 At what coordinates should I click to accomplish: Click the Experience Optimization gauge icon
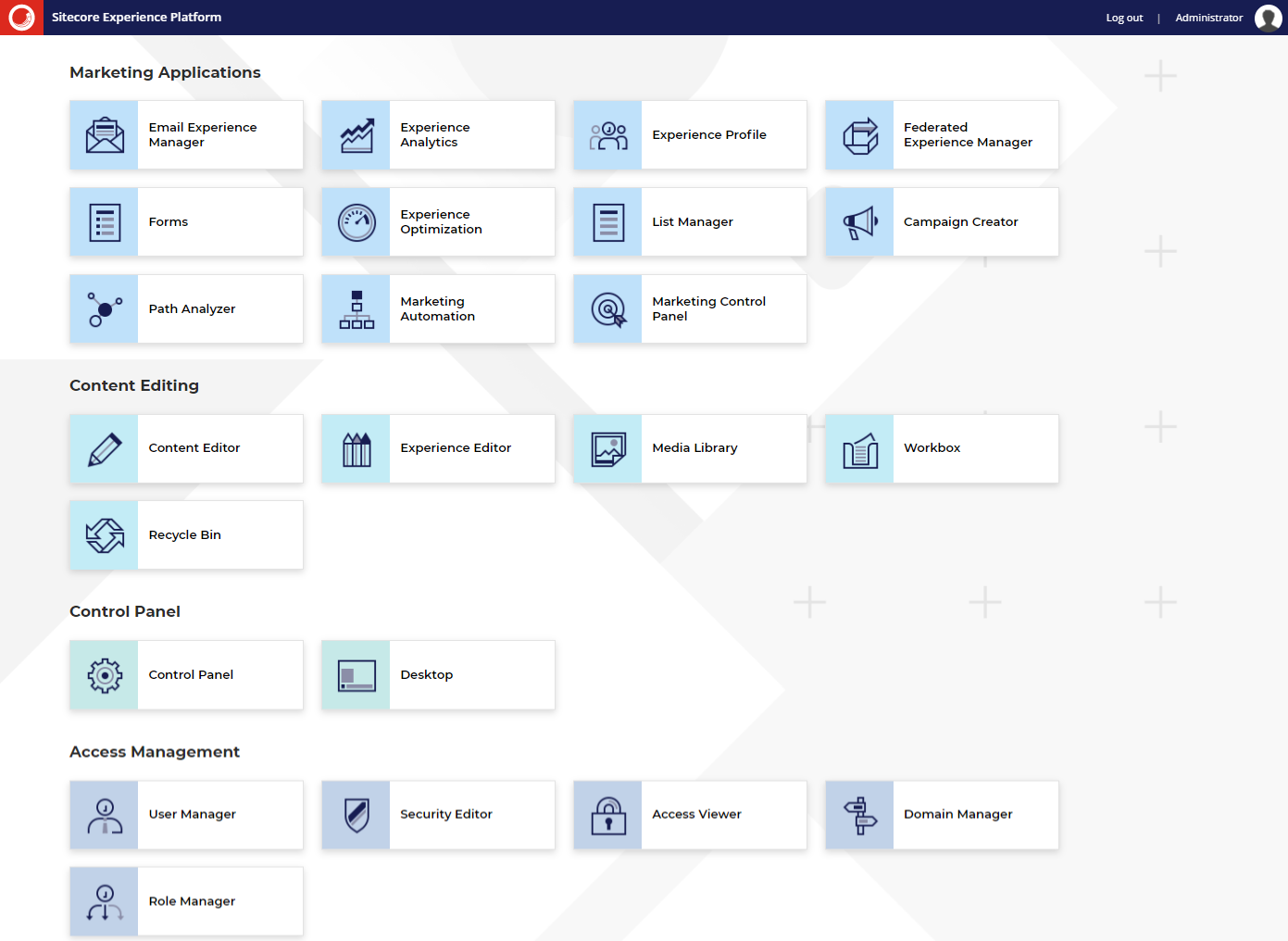tap(356, 222)
